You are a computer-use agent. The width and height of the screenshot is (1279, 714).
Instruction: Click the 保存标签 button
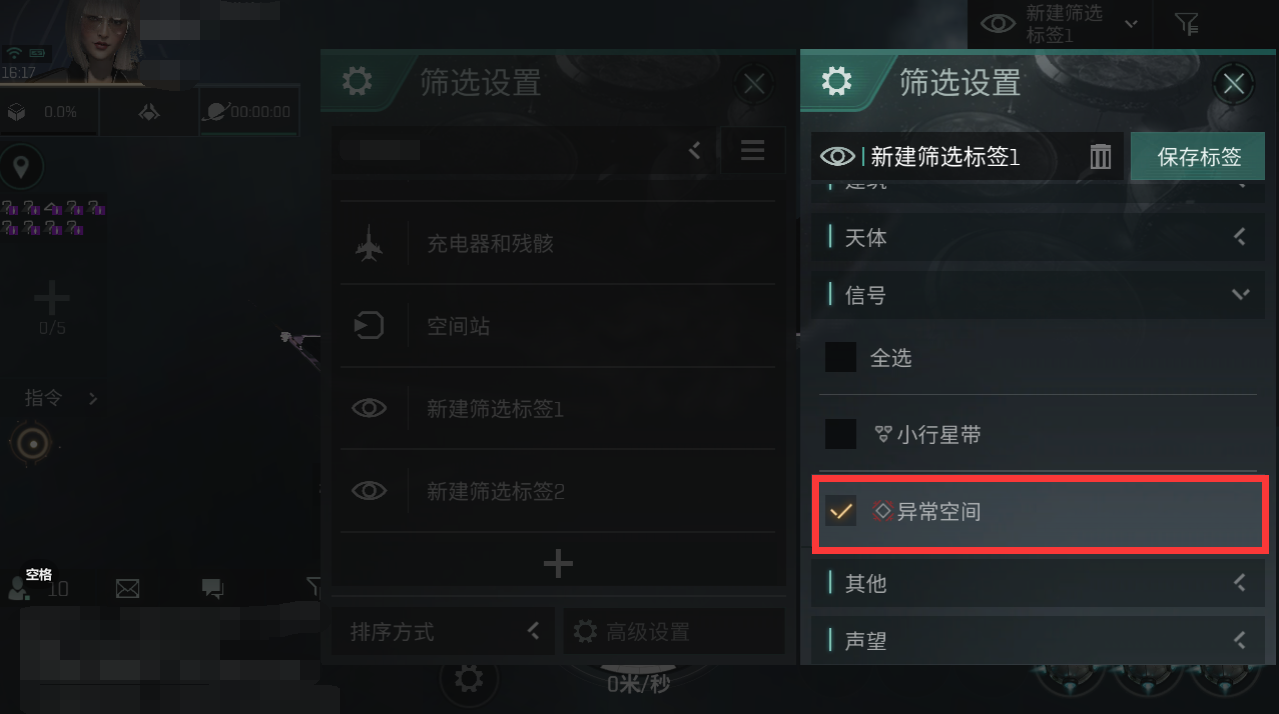pyautogui.click(x=1198, y=156)
